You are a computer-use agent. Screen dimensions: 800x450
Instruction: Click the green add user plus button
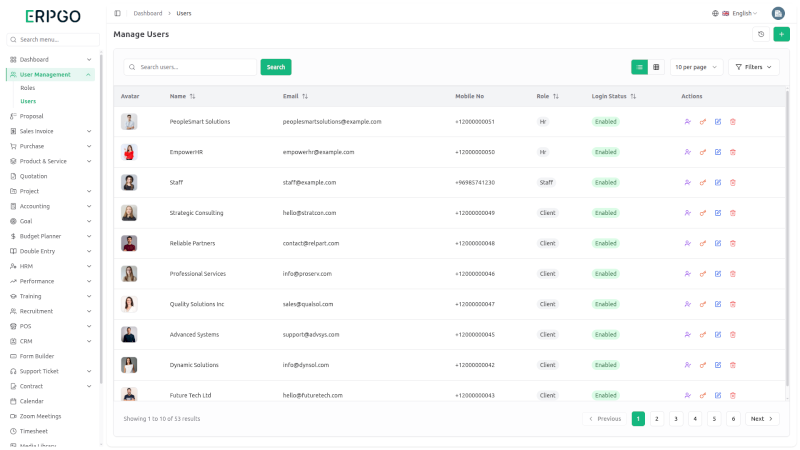781,34
